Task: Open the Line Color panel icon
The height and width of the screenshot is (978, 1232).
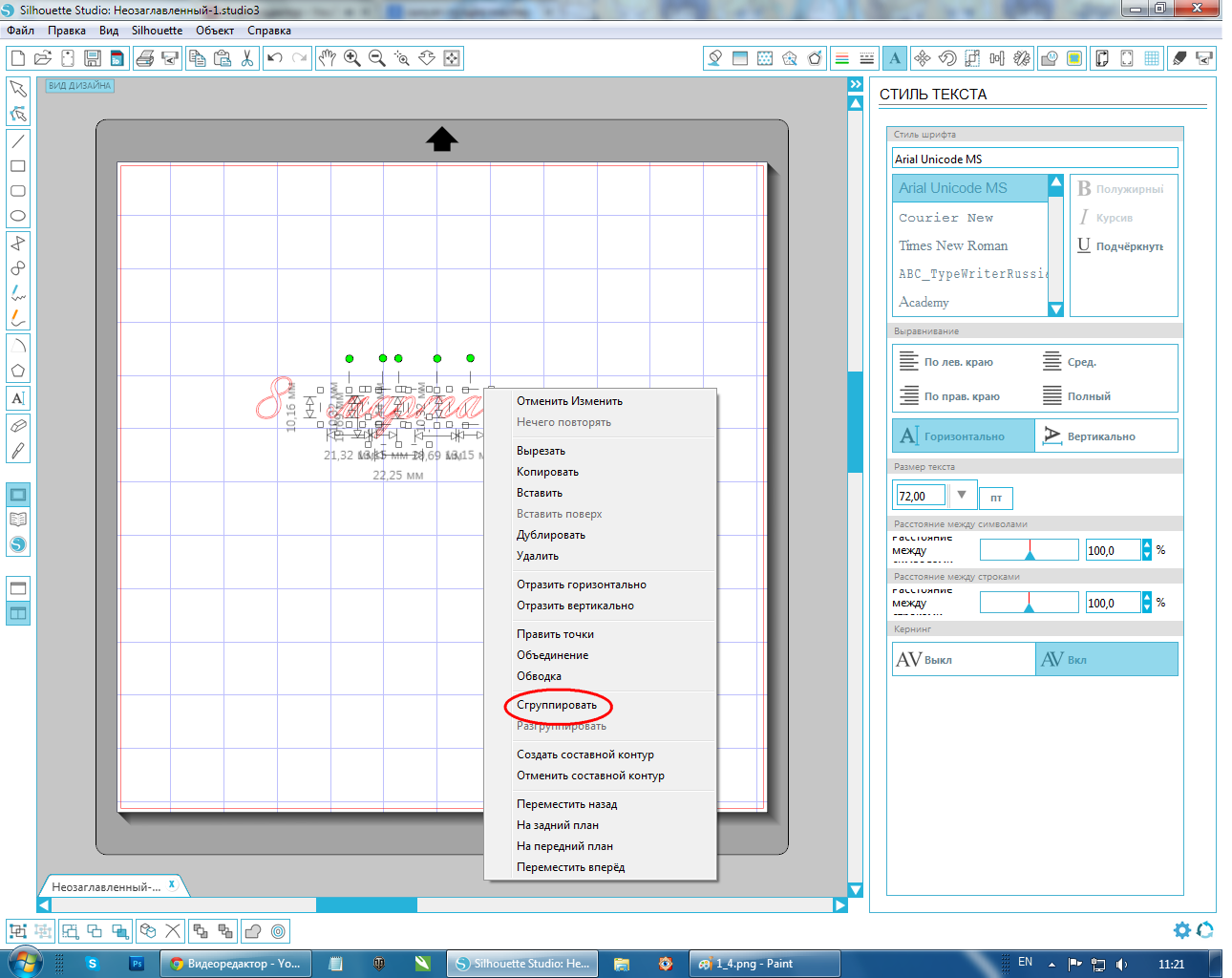Action: coord(841,58)
